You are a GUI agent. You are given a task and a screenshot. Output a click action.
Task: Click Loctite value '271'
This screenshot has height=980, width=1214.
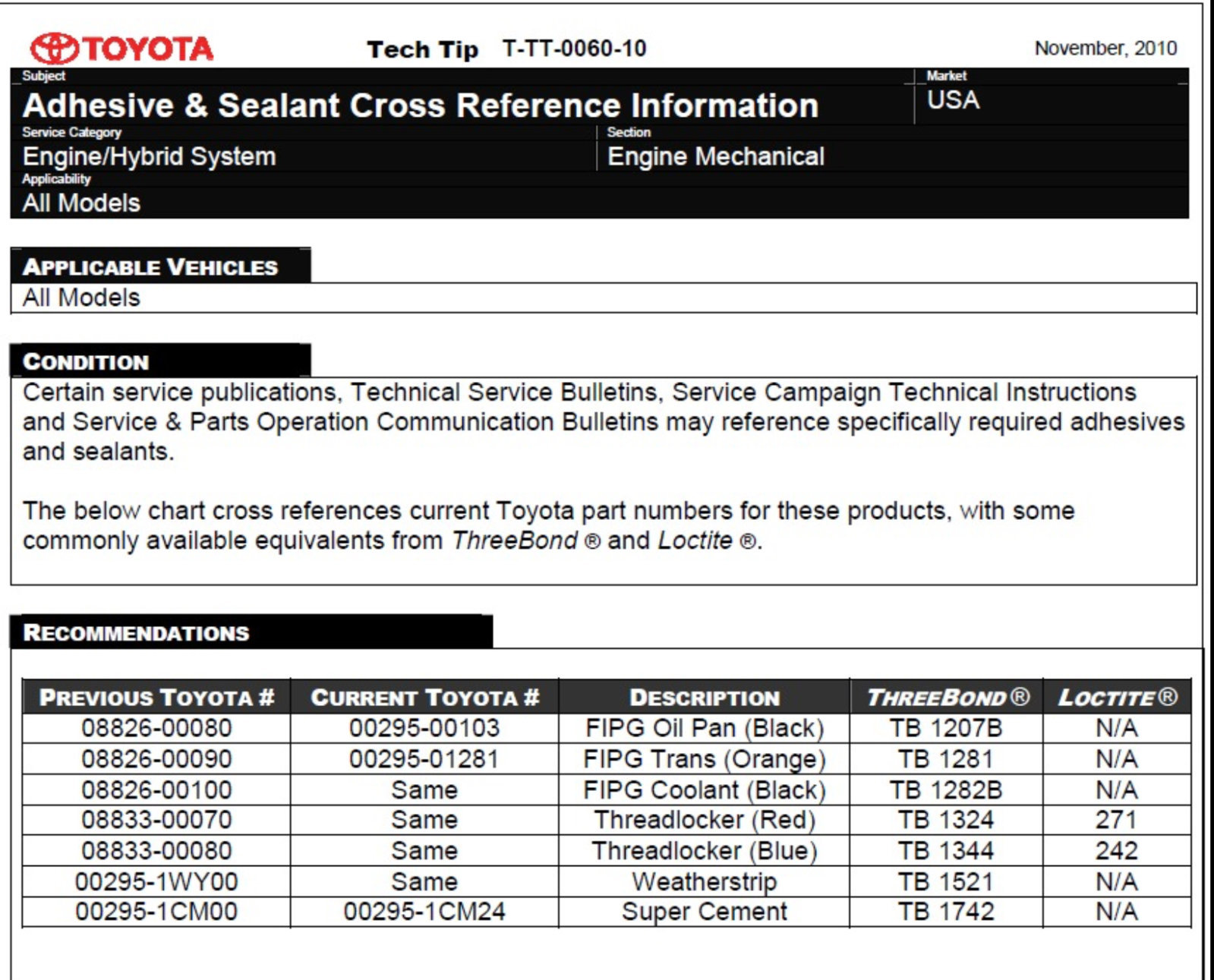[x=1117, y=820]
